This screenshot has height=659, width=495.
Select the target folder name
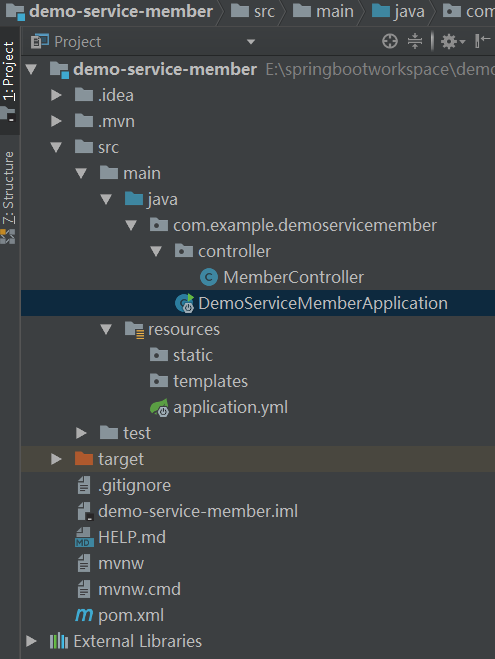point(121,460)
